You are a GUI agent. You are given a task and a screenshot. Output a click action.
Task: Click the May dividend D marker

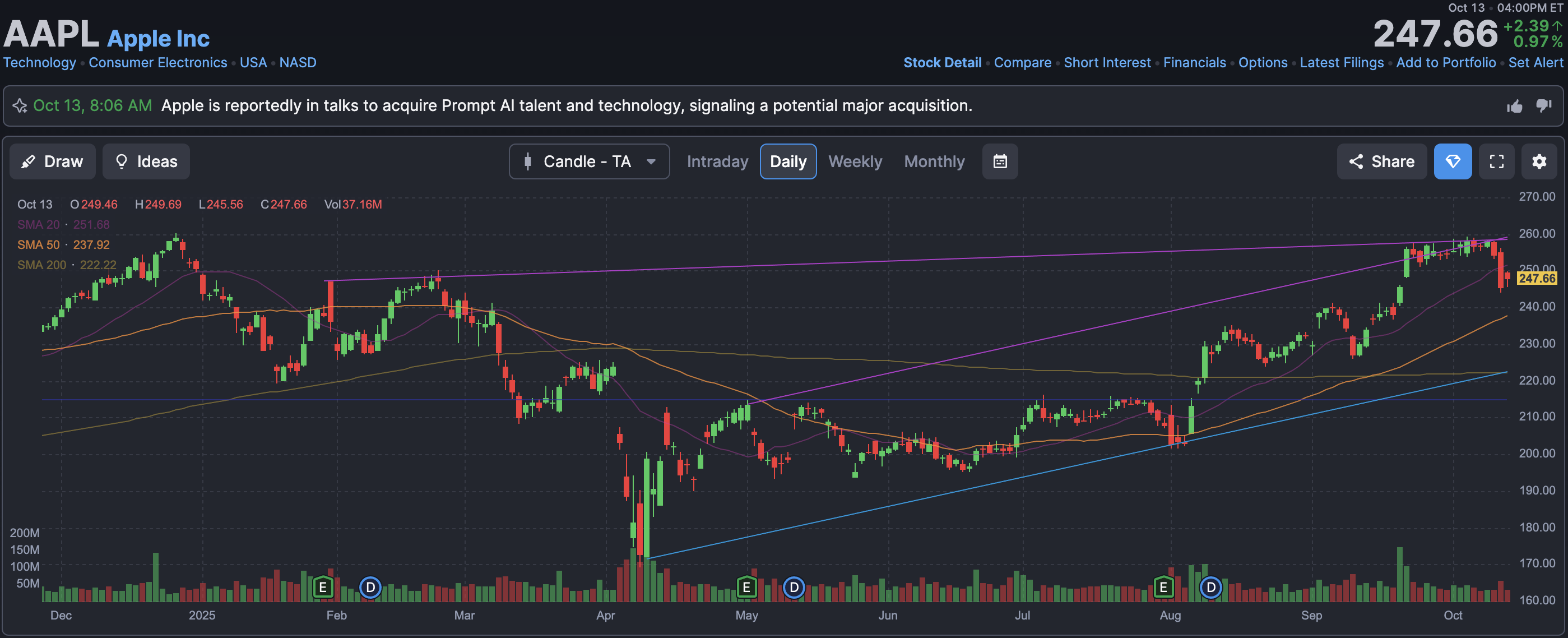(x=793, y=588)
